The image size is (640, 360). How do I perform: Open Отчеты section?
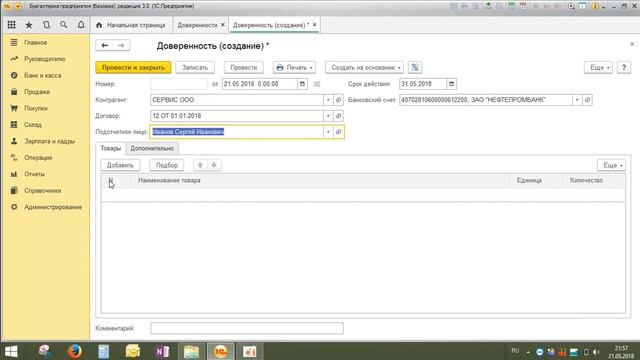click(x=34, y=174)
